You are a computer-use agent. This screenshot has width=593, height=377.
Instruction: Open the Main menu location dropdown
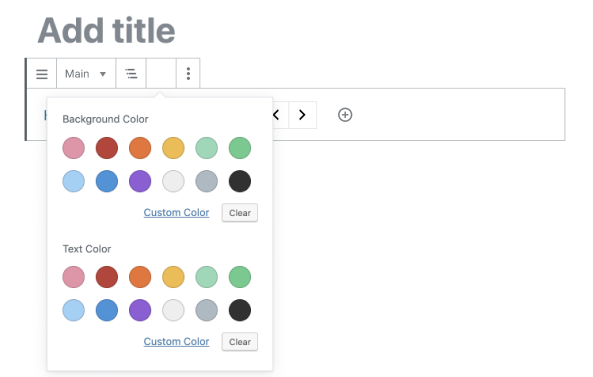click(x=86, y=74)
